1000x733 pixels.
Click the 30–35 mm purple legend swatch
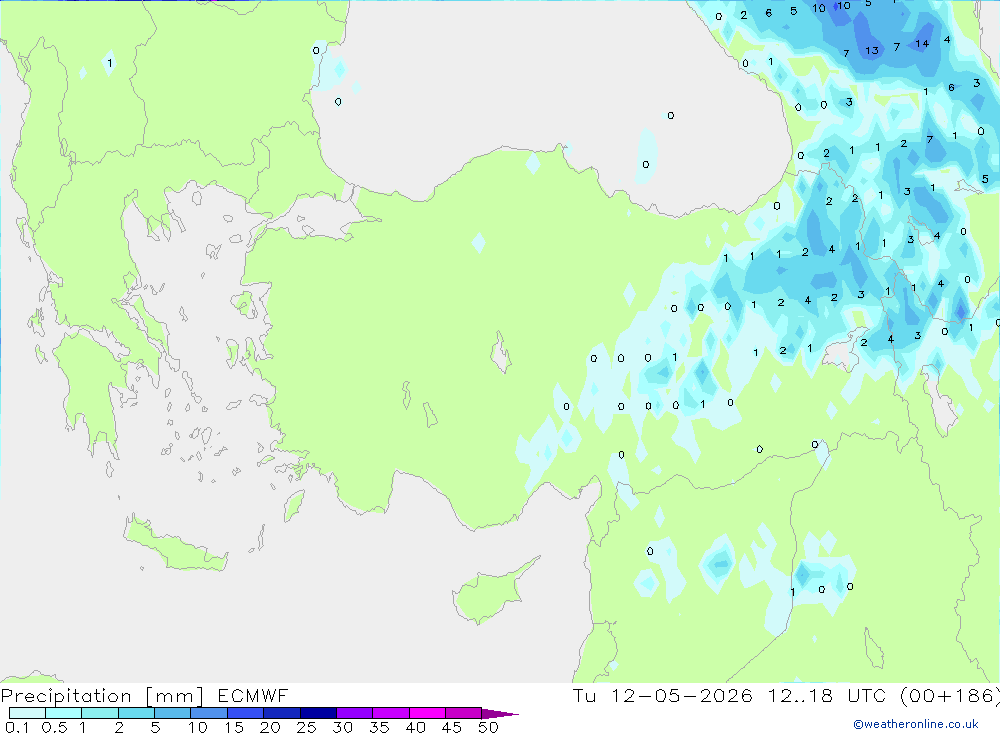point(354,713)
